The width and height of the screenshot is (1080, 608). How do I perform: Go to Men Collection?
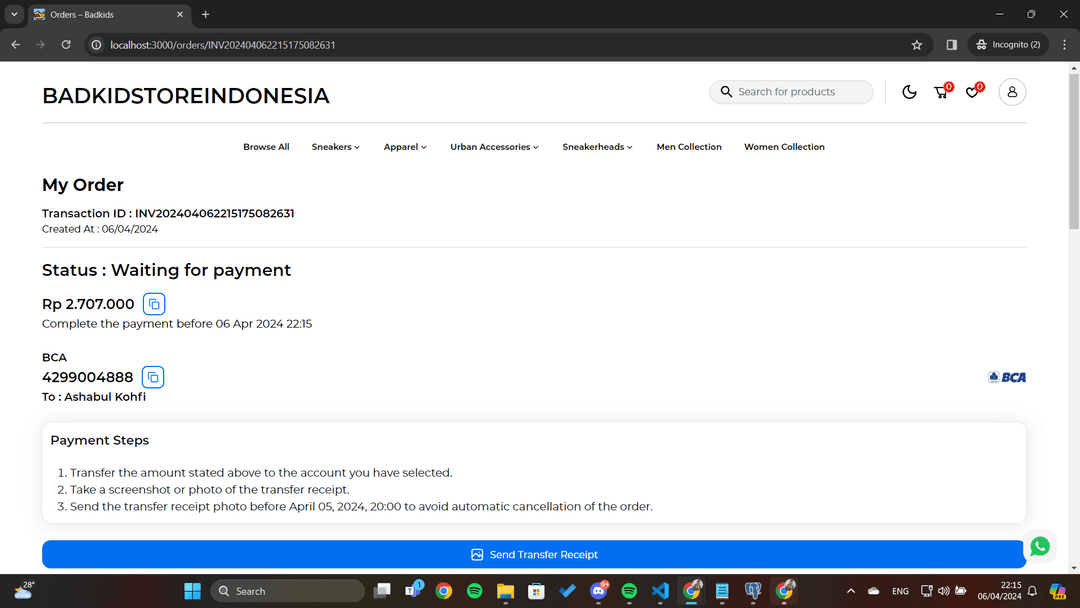click(x=689, y=147)
